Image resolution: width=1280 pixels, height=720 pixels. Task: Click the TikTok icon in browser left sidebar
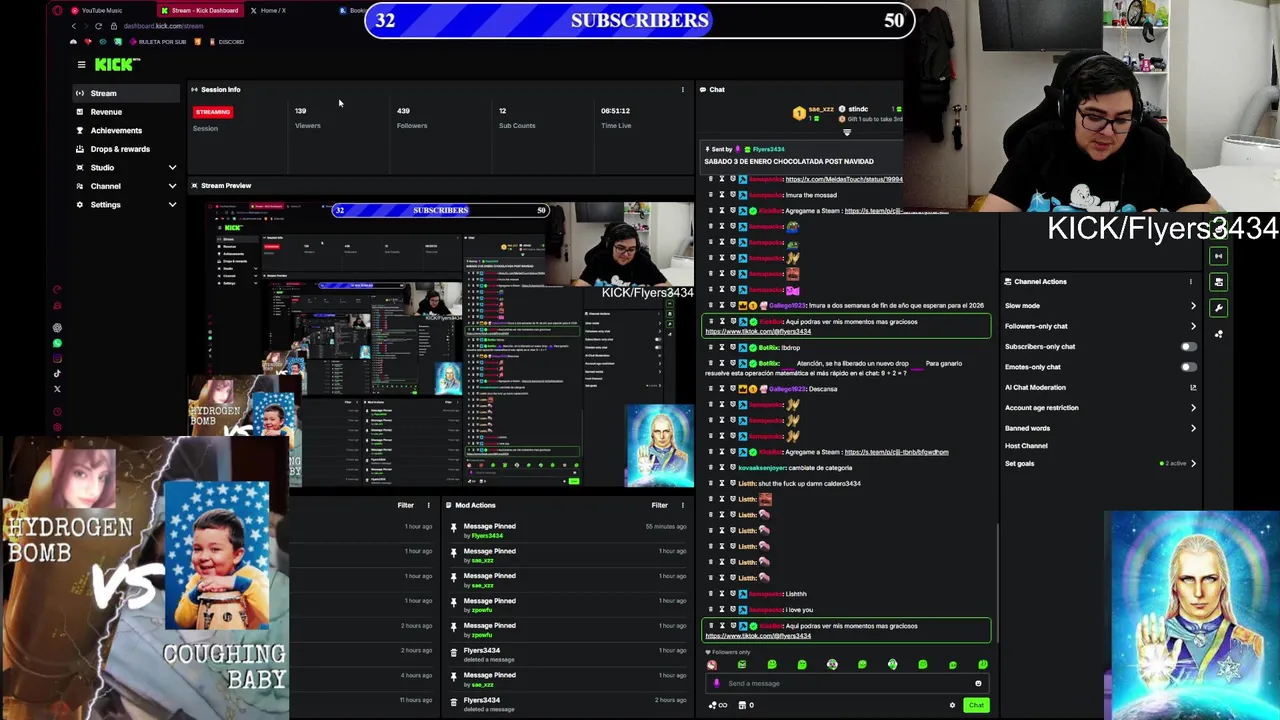pyautogui.click(x=57, y=374)
